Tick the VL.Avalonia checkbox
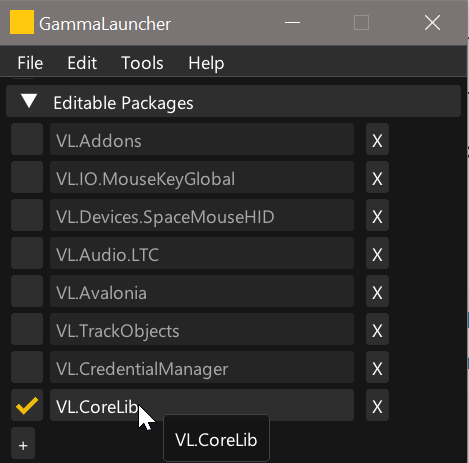The height and width of the screenshot is (463, 469). [27, 291]
